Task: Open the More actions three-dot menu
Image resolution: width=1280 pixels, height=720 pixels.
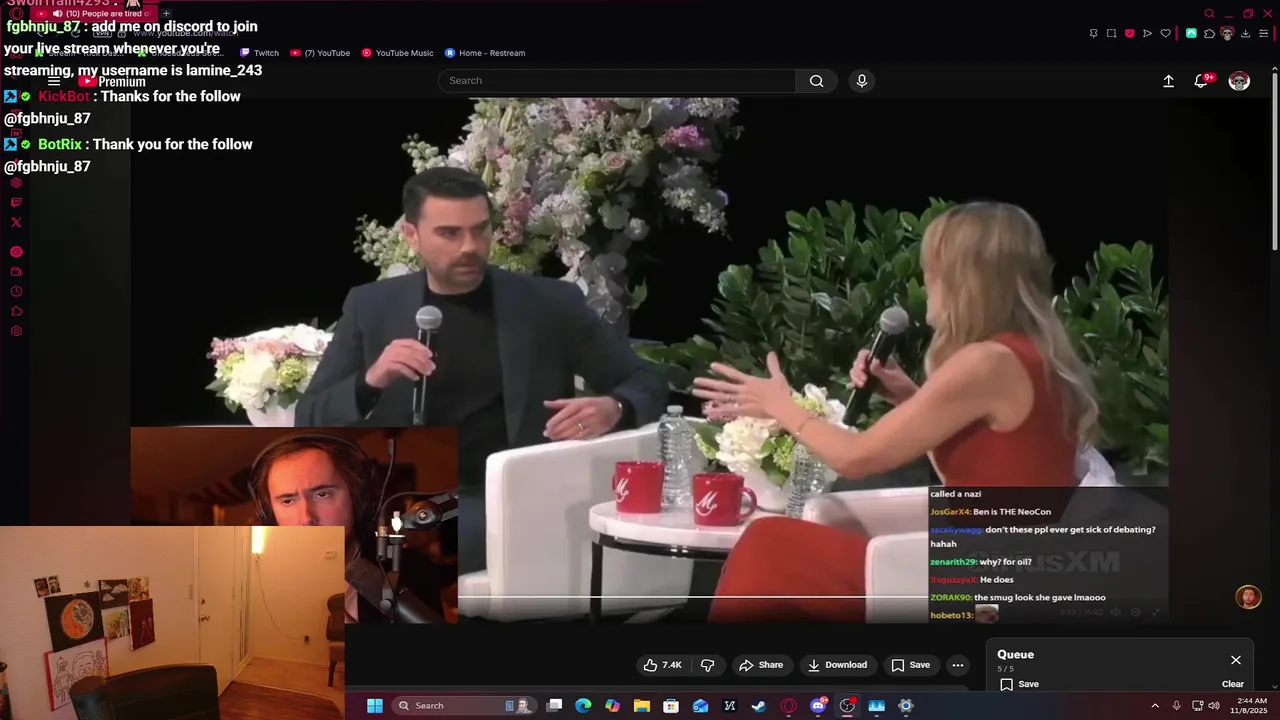Action: [x=958, y=665]
